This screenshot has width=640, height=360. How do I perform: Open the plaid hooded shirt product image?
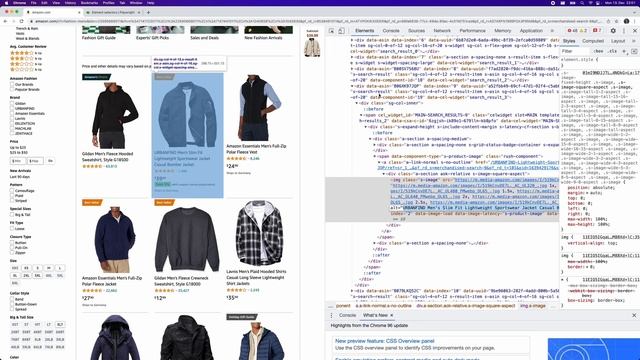tap(259, 233)
